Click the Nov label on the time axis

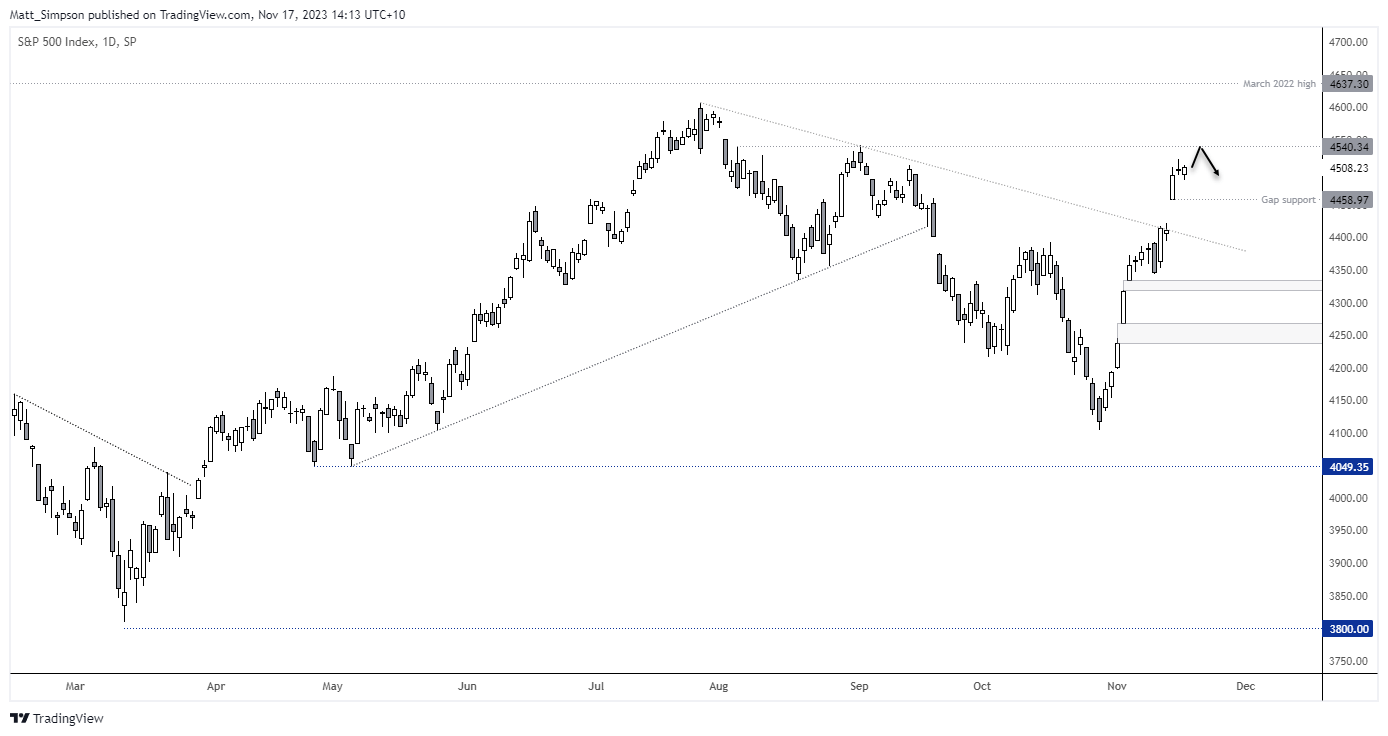(x=1115, y=687)
